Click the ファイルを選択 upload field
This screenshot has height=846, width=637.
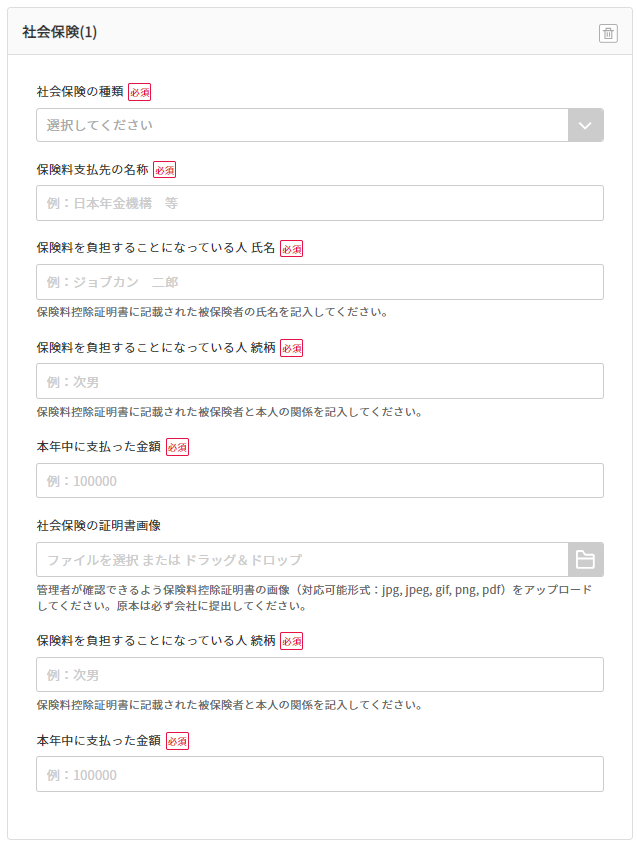(302, 560)
